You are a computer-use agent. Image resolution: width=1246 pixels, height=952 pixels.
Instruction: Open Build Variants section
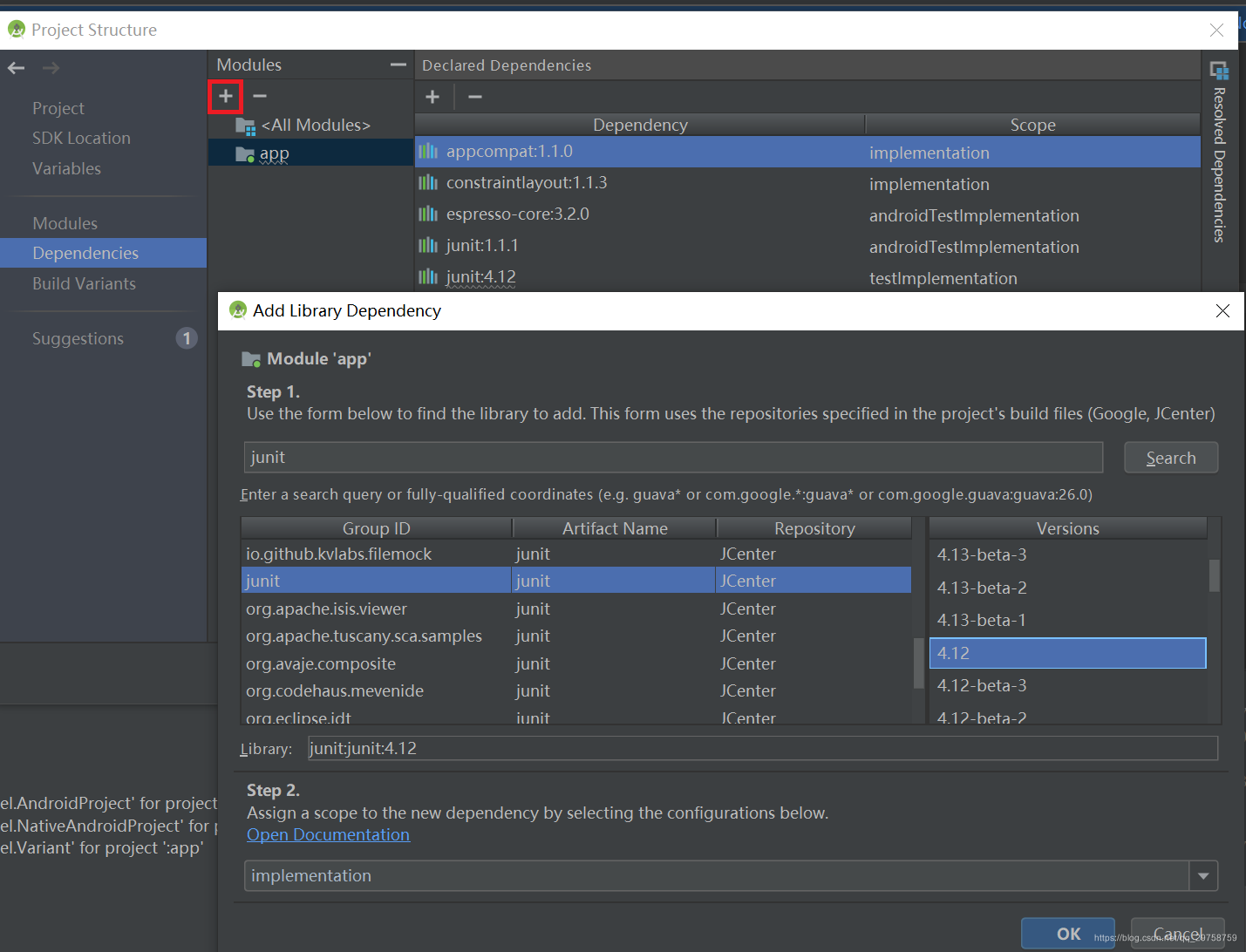point(84,283)
